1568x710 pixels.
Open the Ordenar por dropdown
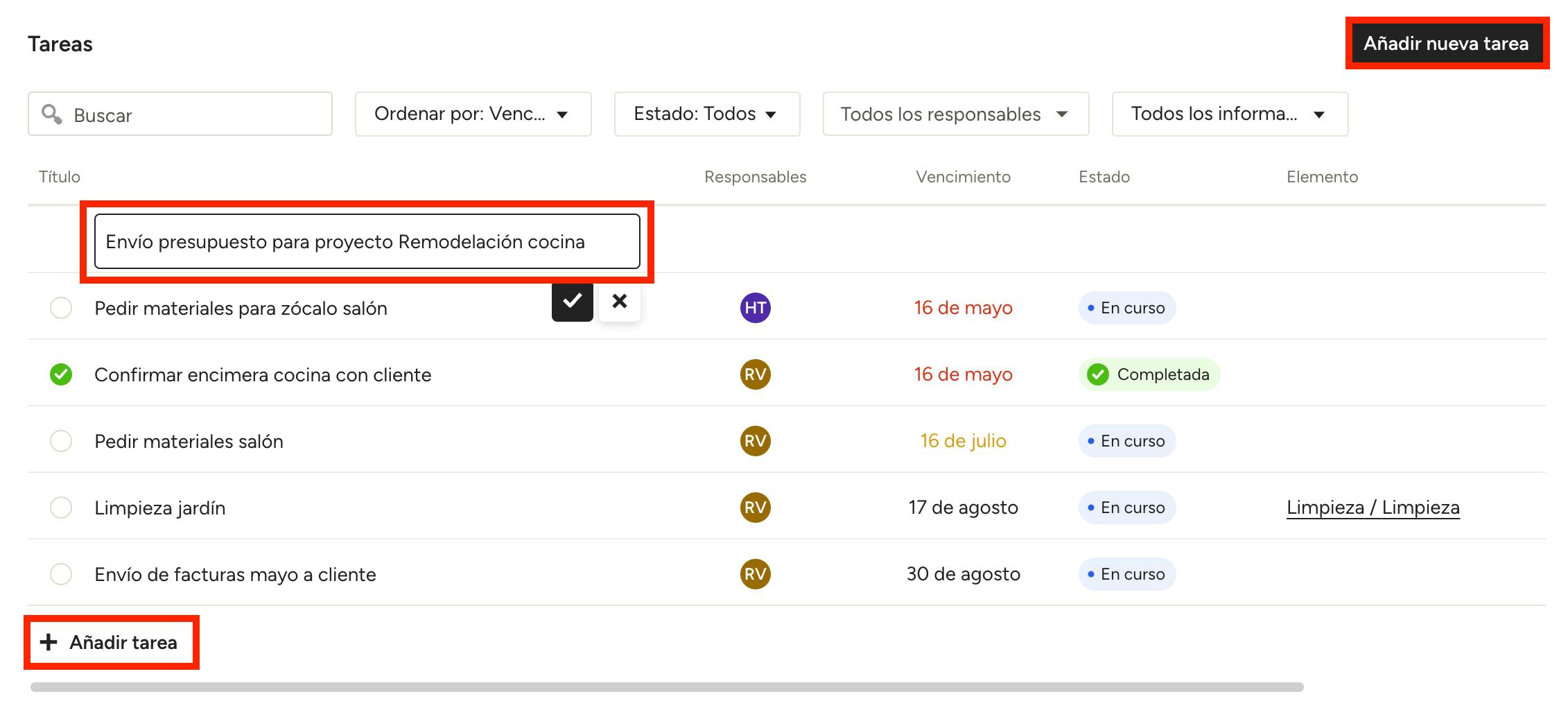473,114
